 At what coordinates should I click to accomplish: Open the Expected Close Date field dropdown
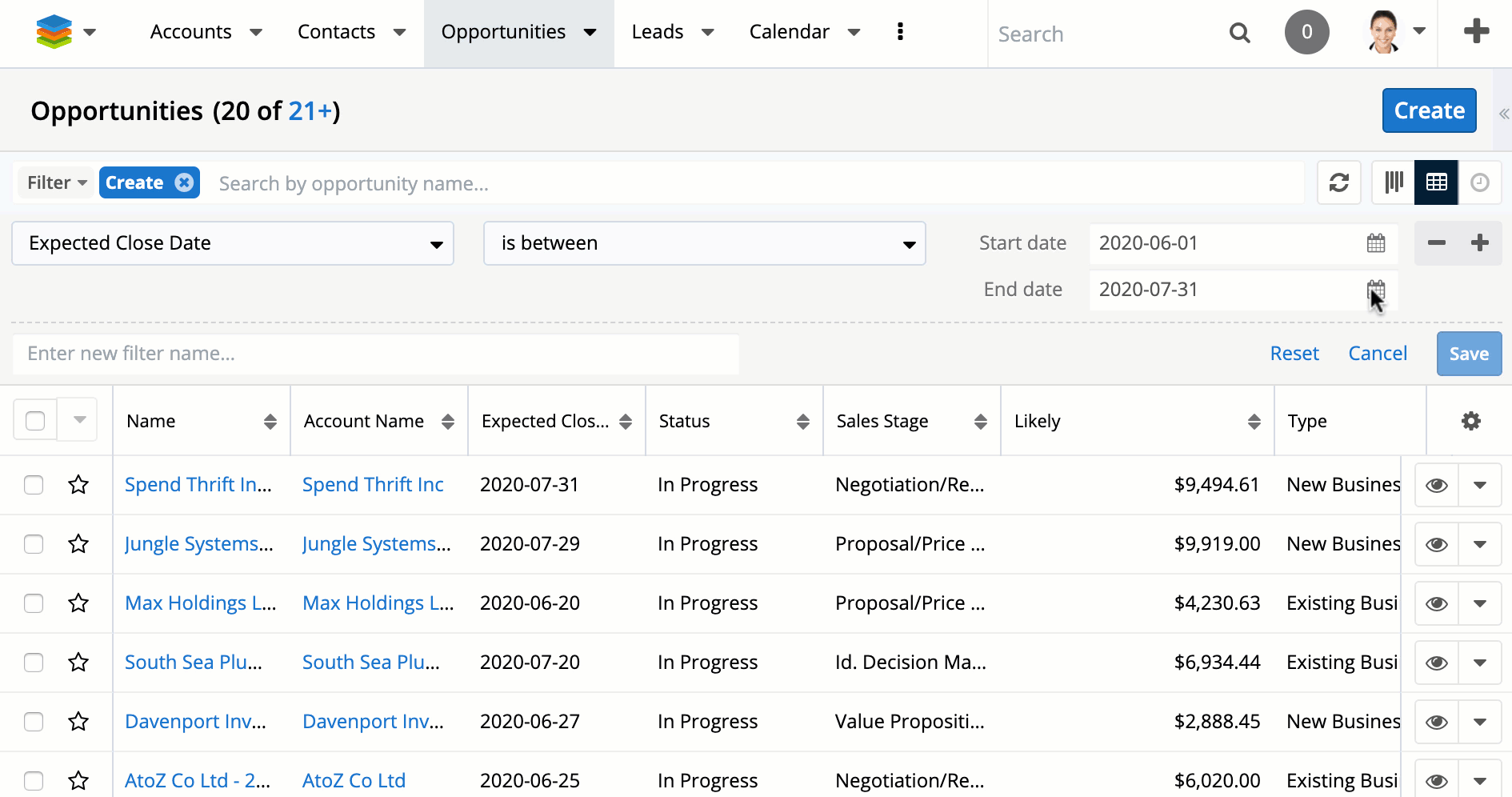233,243
